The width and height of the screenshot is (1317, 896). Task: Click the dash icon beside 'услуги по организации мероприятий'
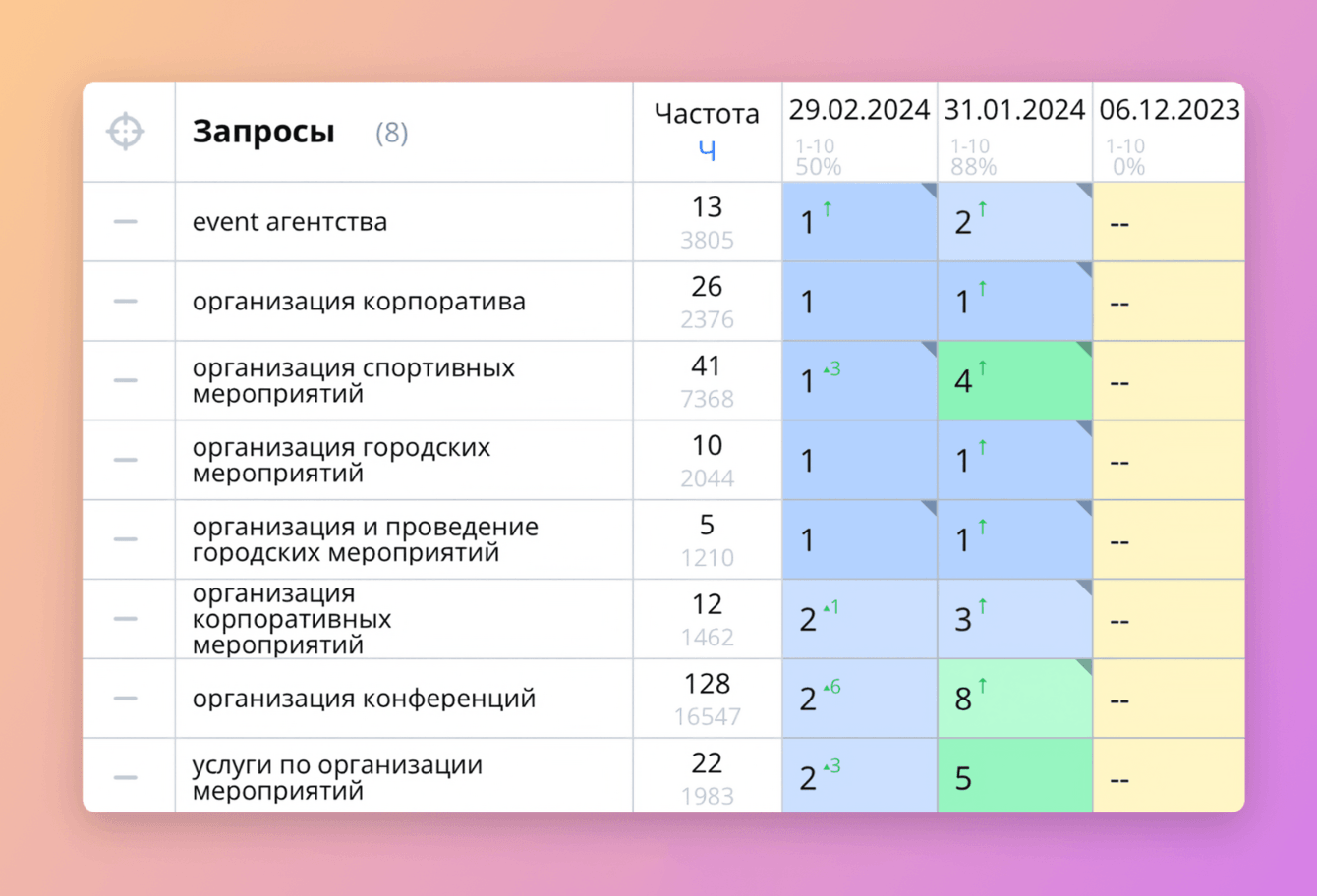126,778
